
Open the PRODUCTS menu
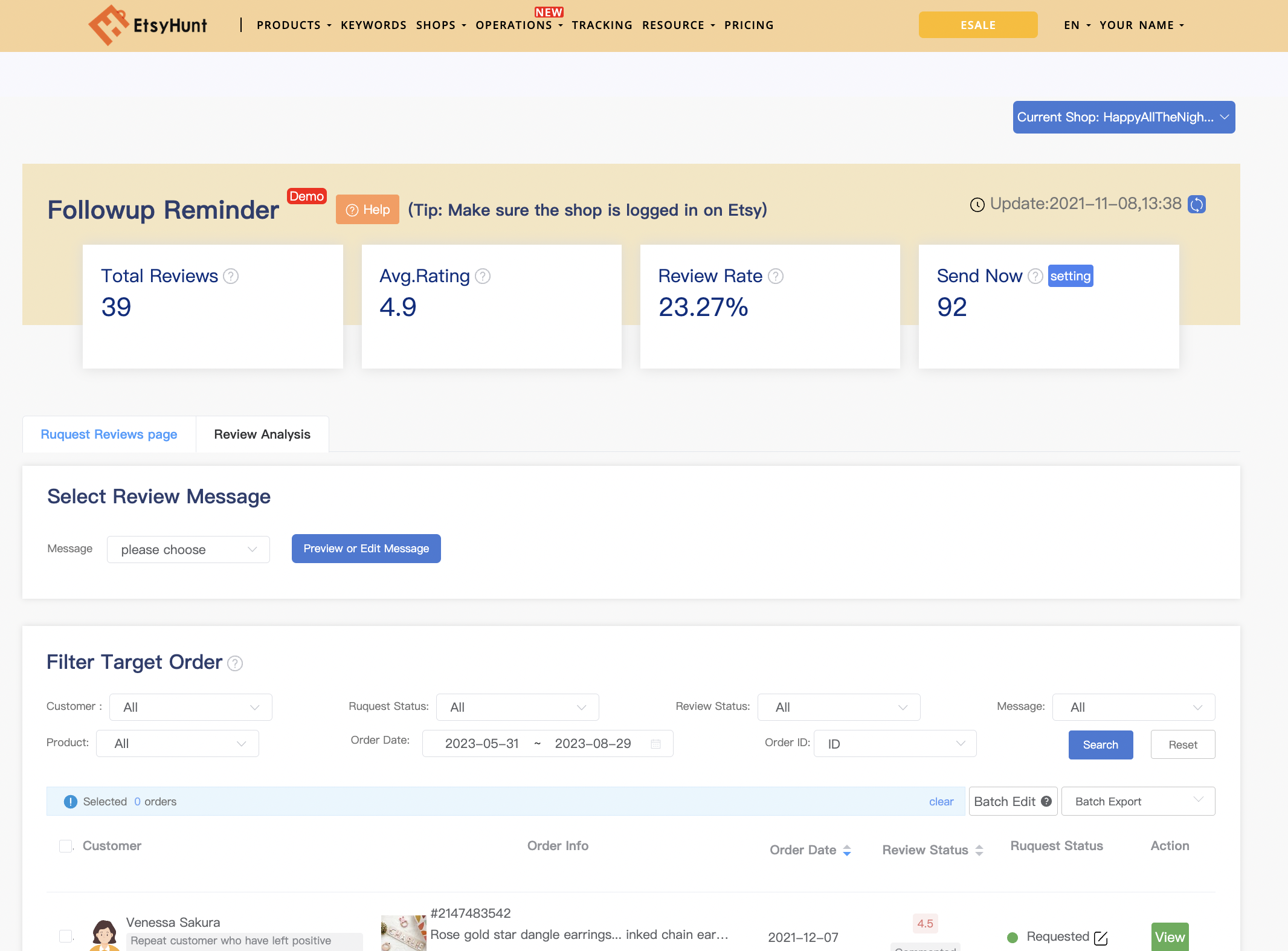(294, 25)
